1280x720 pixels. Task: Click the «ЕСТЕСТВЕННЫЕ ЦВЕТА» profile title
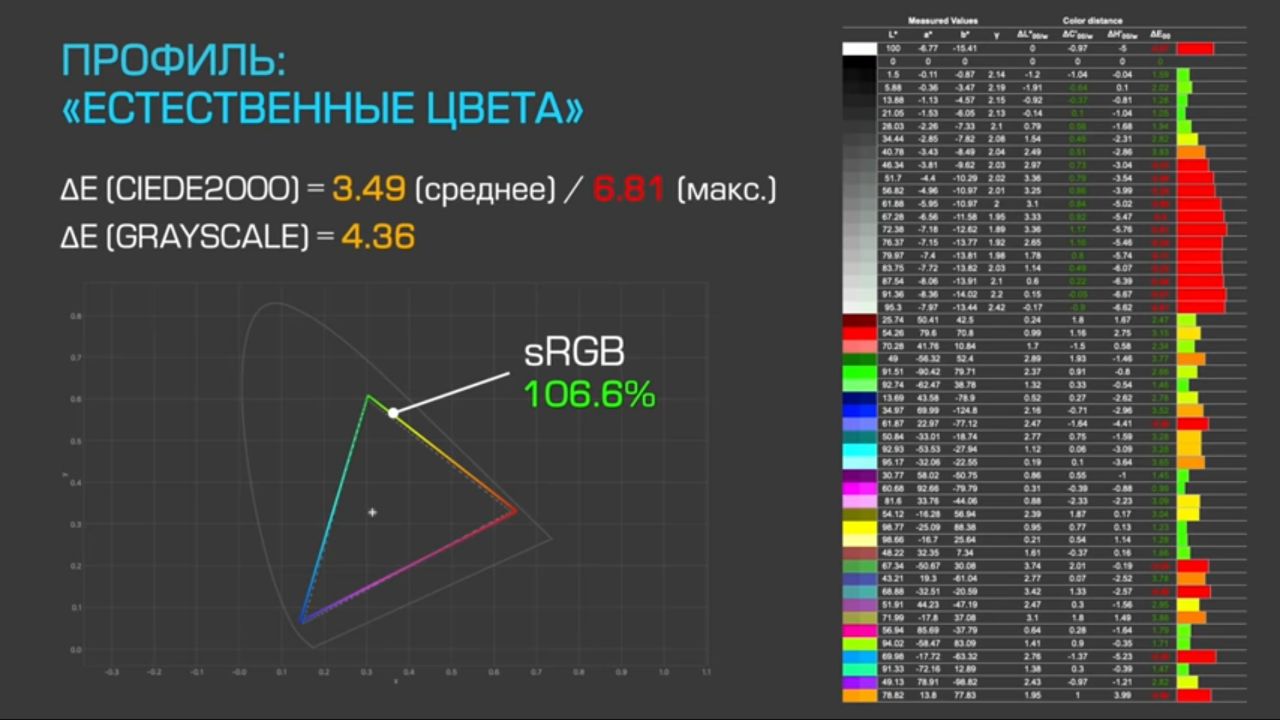324,109
